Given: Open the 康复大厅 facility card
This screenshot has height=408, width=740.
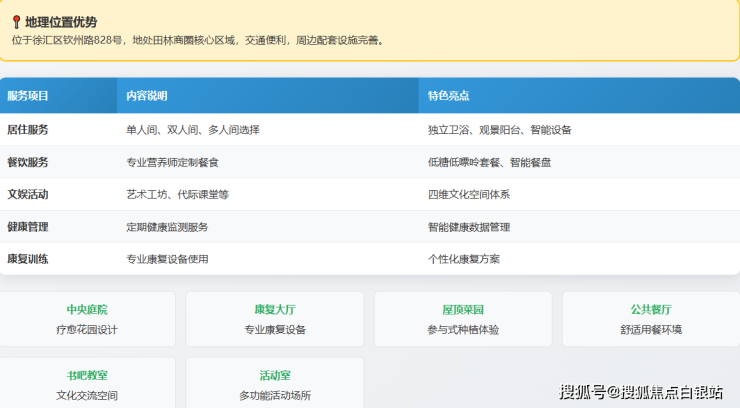Looking at the screenshot, I should point(275,319).
